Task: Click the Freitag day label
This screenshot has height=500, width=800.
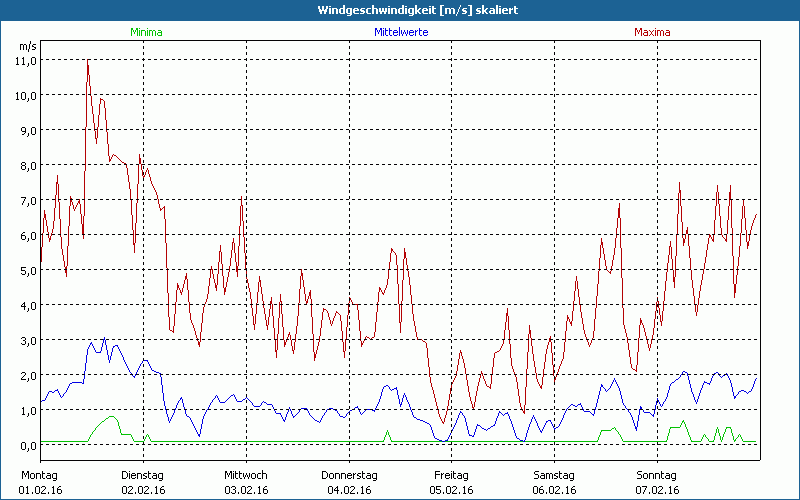Action: click(x=451, y=475)
